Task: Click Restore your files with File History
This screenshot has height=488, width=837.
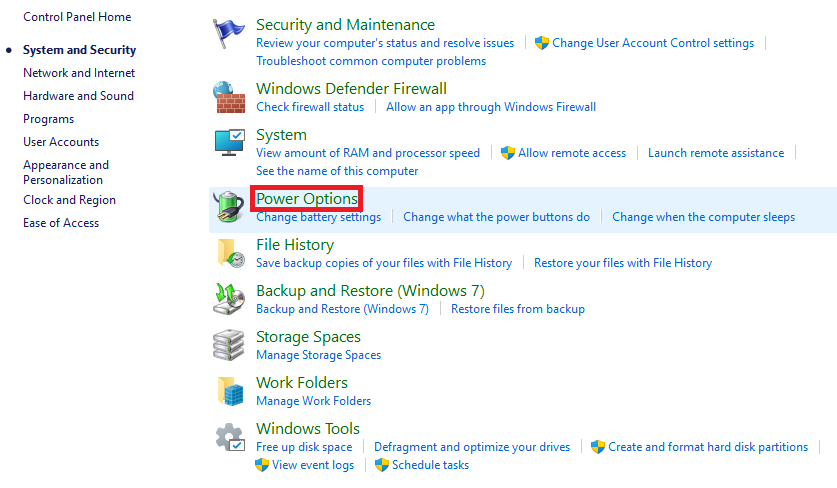Action: click(x=623, y=263)
